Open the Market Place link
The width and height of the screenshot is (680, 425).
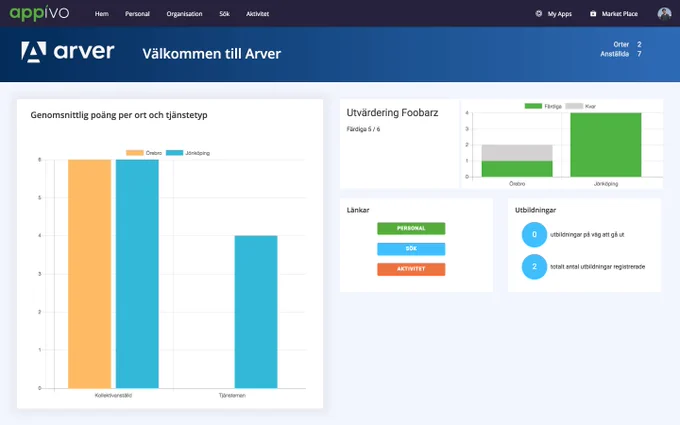[x=619, y=14]
